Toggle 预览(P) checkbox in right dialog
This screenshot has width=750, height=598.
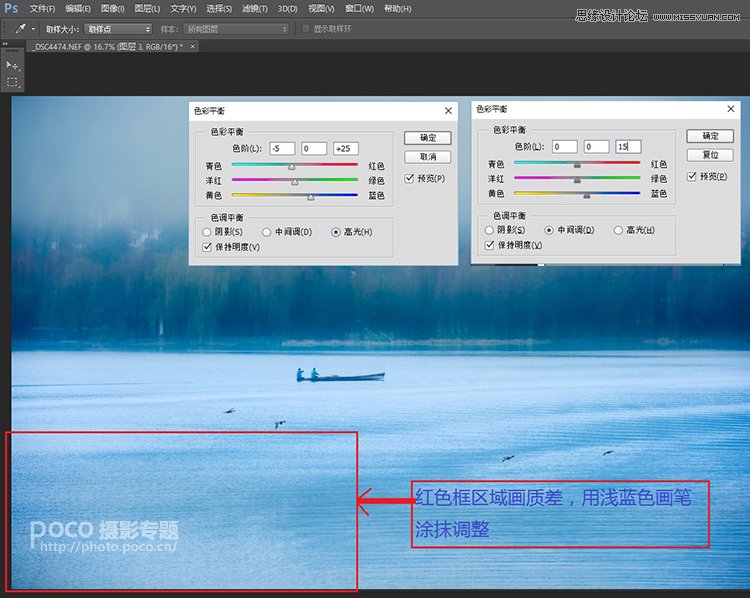[x=692, y=177]
